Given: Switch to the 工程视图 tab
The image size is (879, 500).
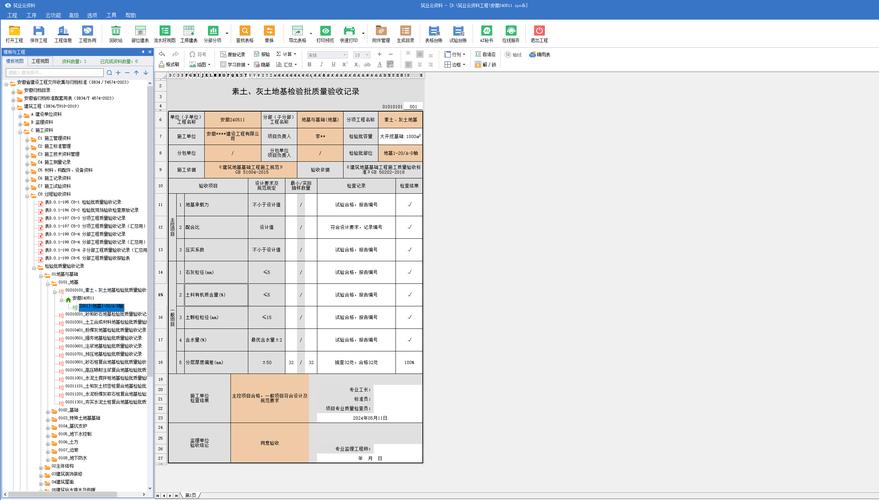Looking at the screenshot, I should pos(40,61).
